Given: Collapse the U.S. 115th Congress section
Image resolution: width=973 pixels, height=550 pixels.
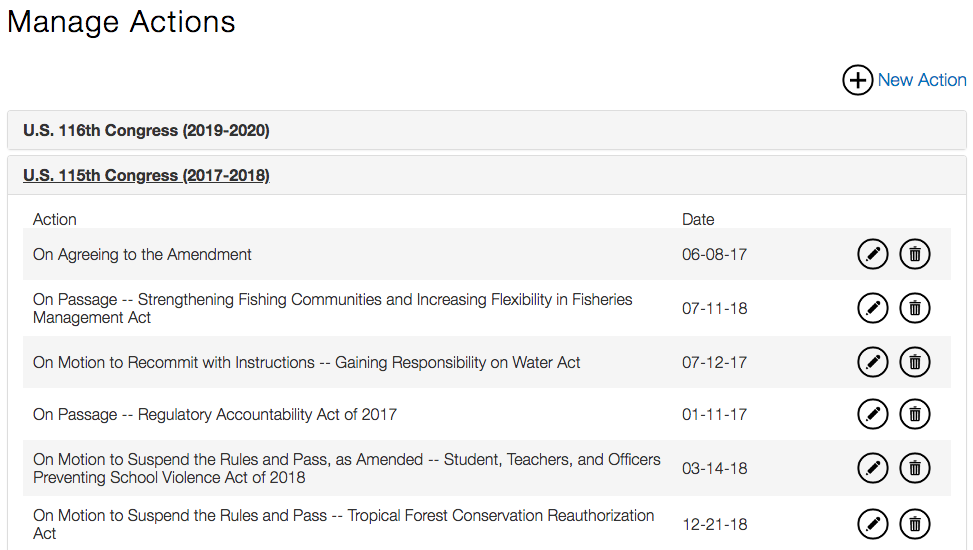Looking at the screenshot, I should tap(146, 176).
